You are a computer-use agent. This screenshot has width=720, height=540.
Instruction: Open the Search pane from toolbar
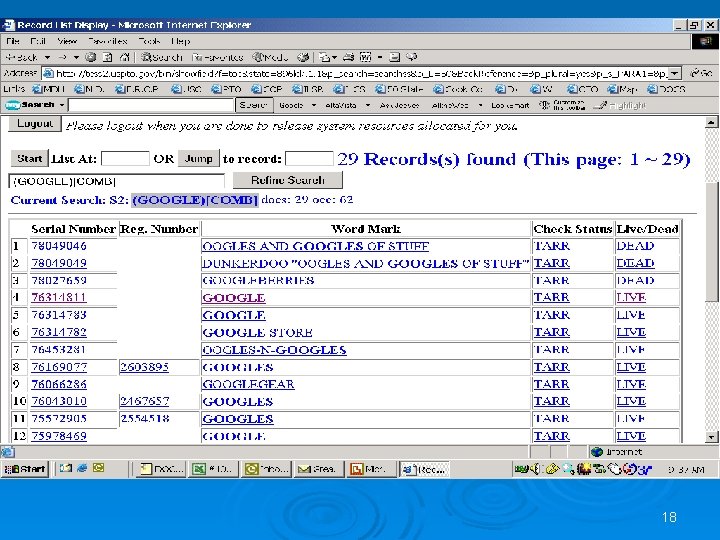162,57
